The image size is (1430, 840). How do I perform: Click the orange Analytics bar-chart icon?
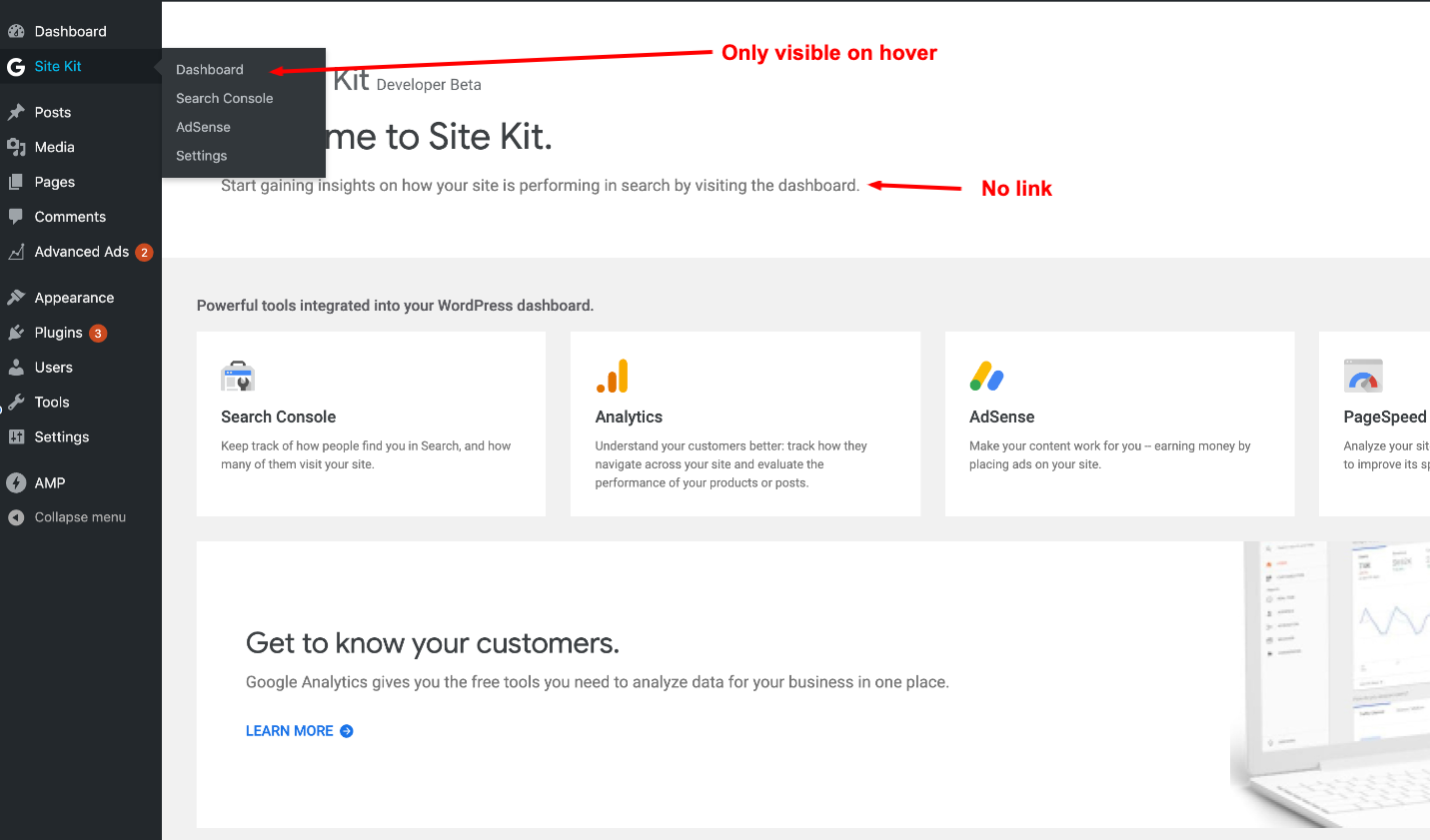pyautogui.click(x=611, y=376)
